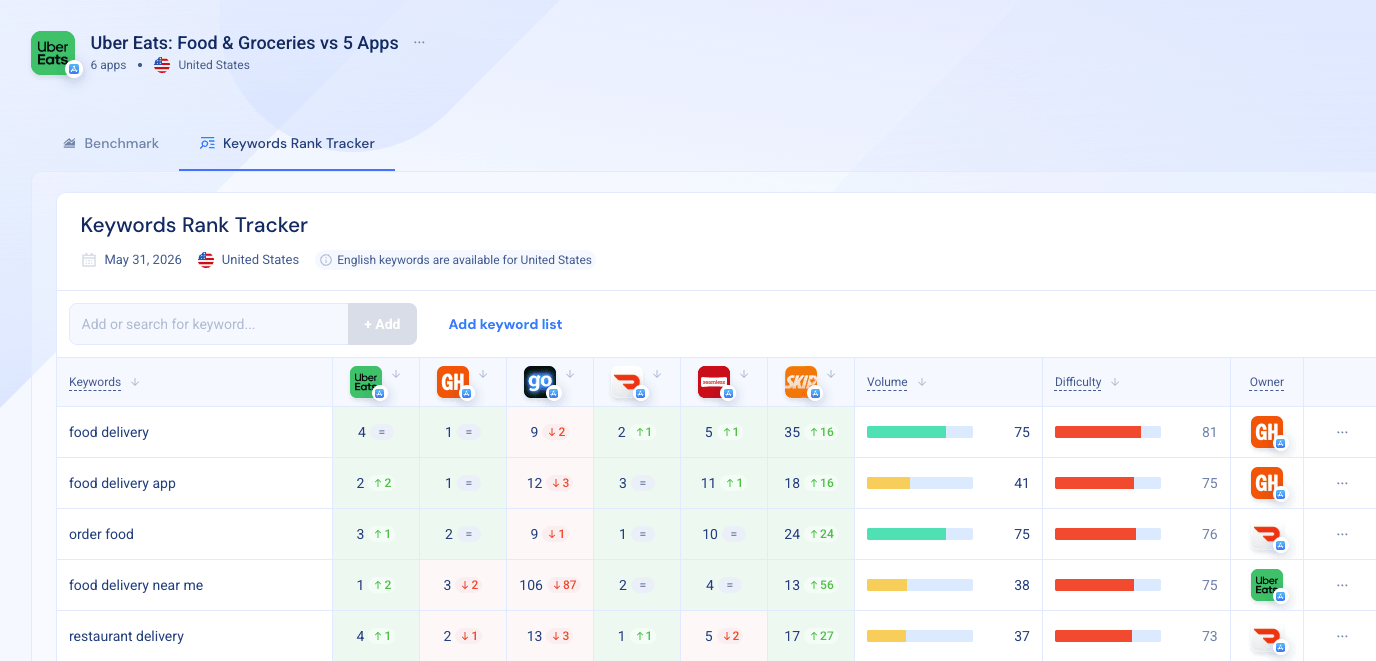Click the Owner column header
Viewport: 1376px width, 661px height.
pyautogui.click(x=1266, y=382)
